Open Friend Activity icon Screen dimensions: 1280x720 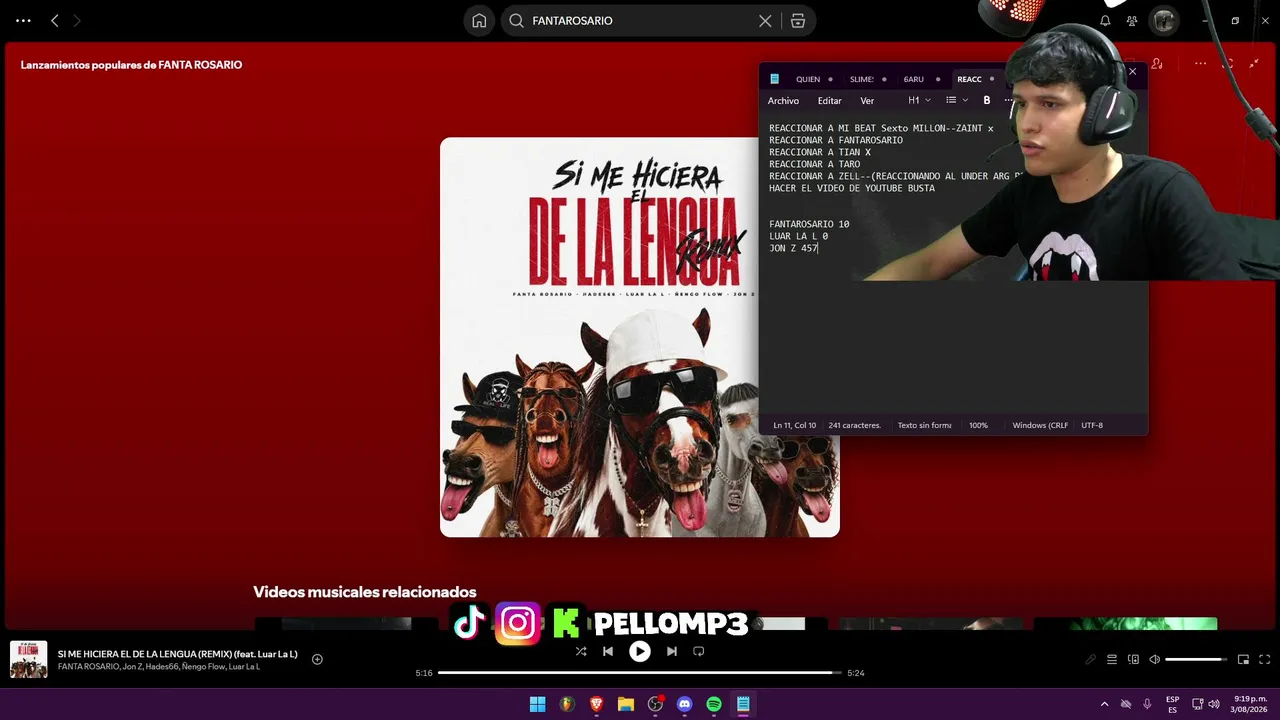pyautogui.click(x=1132, y=20)
